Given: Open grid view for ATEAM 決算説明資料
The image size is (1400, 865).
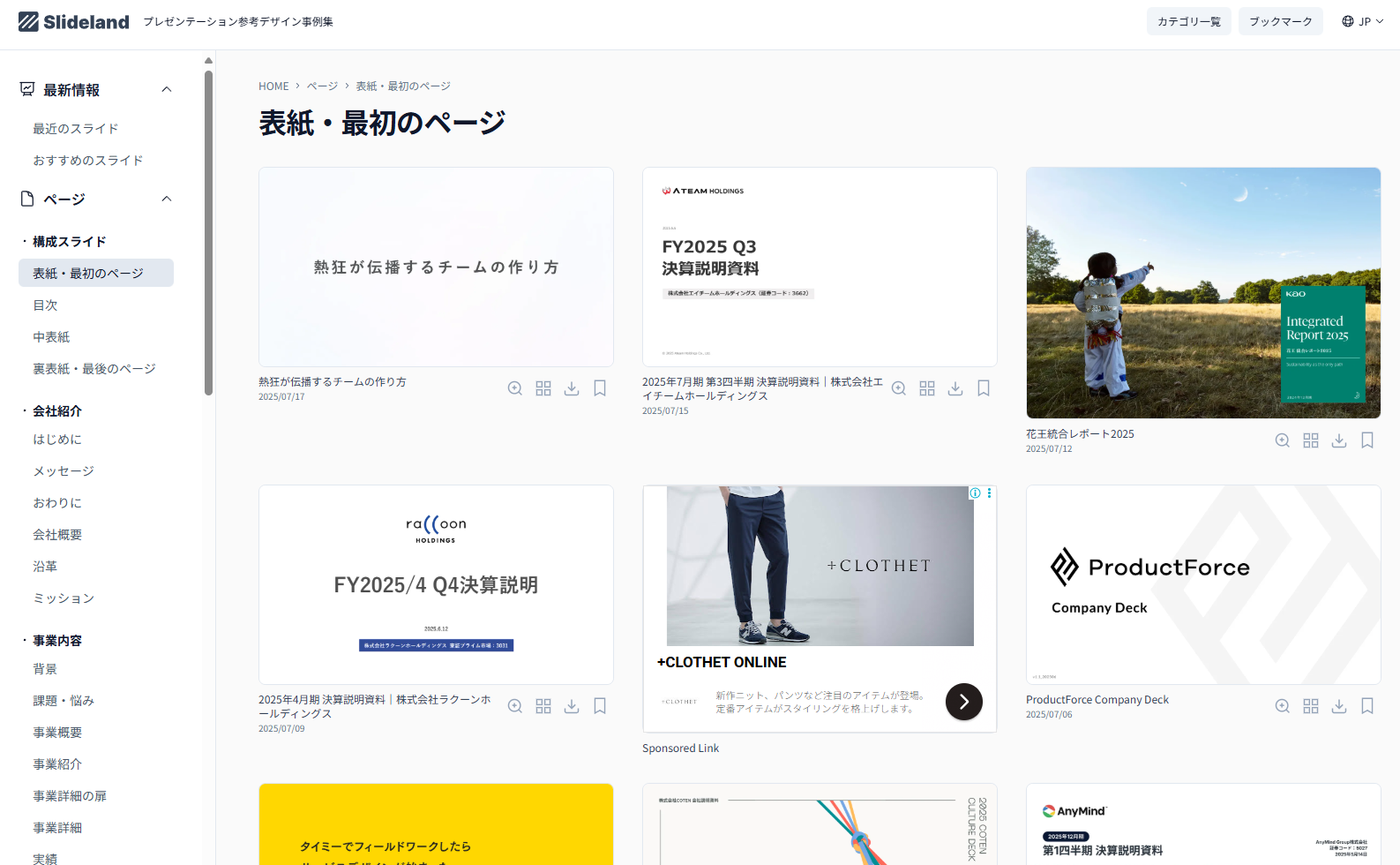Looking at the screenshot, I should coord(927,388).
